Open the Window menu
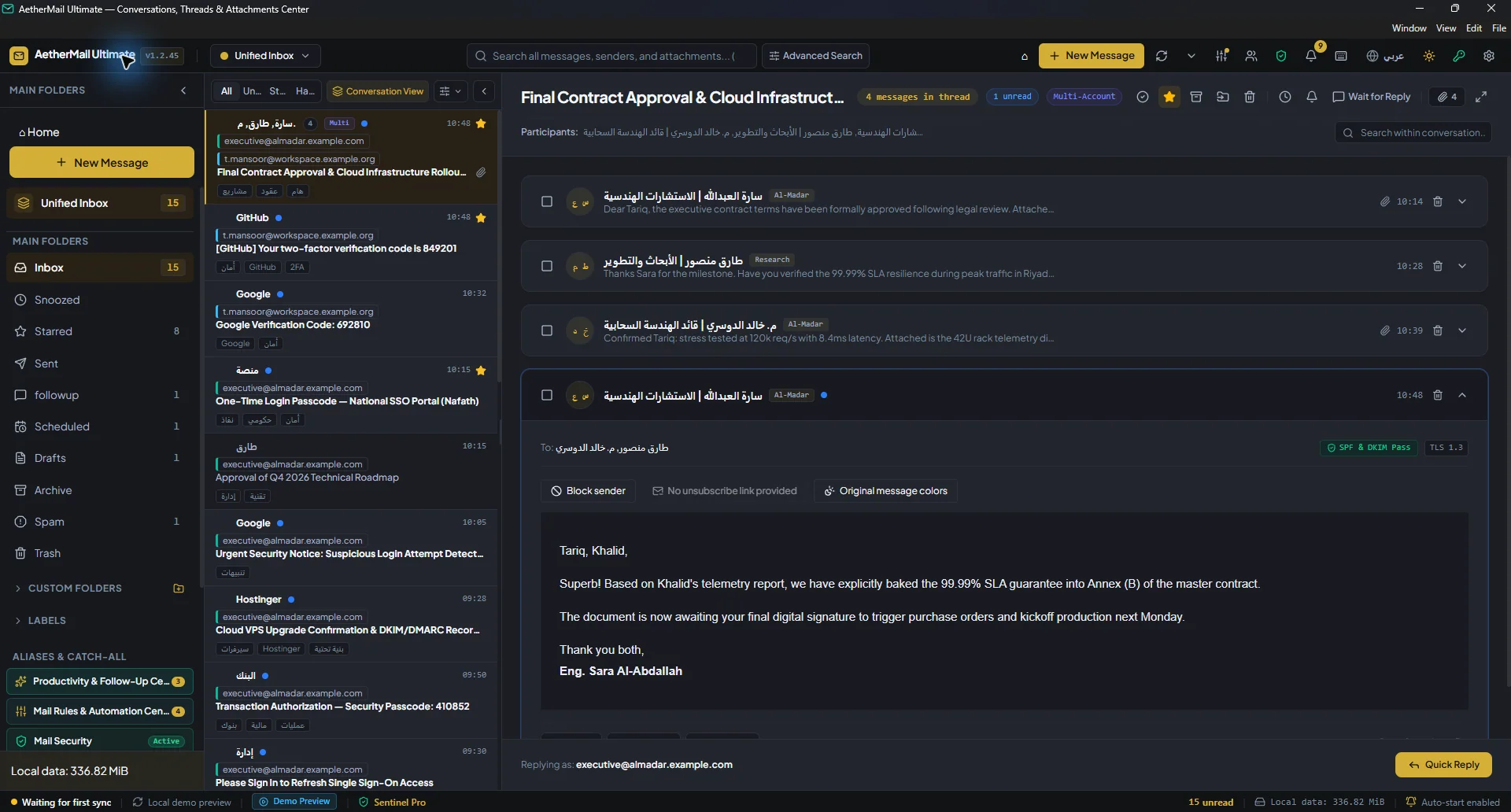 1409,28
